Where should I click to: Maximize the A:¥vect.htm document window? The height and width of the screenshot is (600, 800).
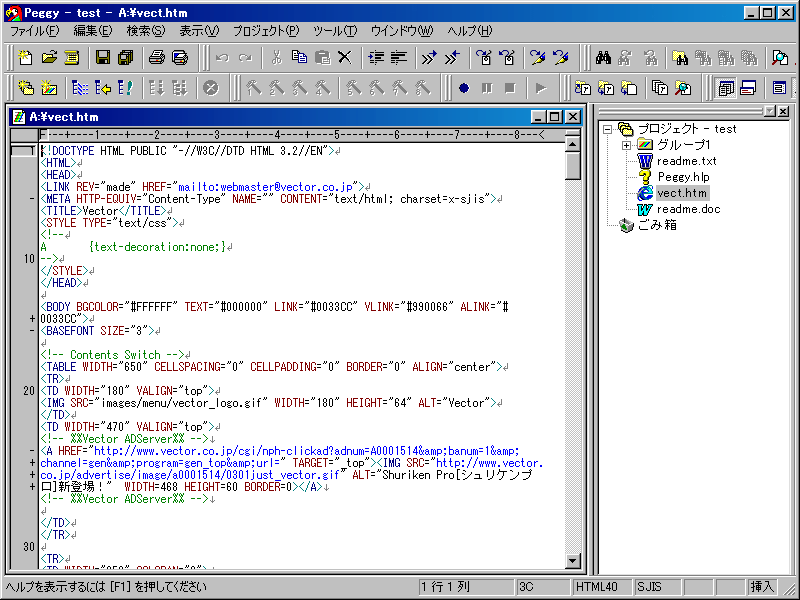(x=555, y=117)
